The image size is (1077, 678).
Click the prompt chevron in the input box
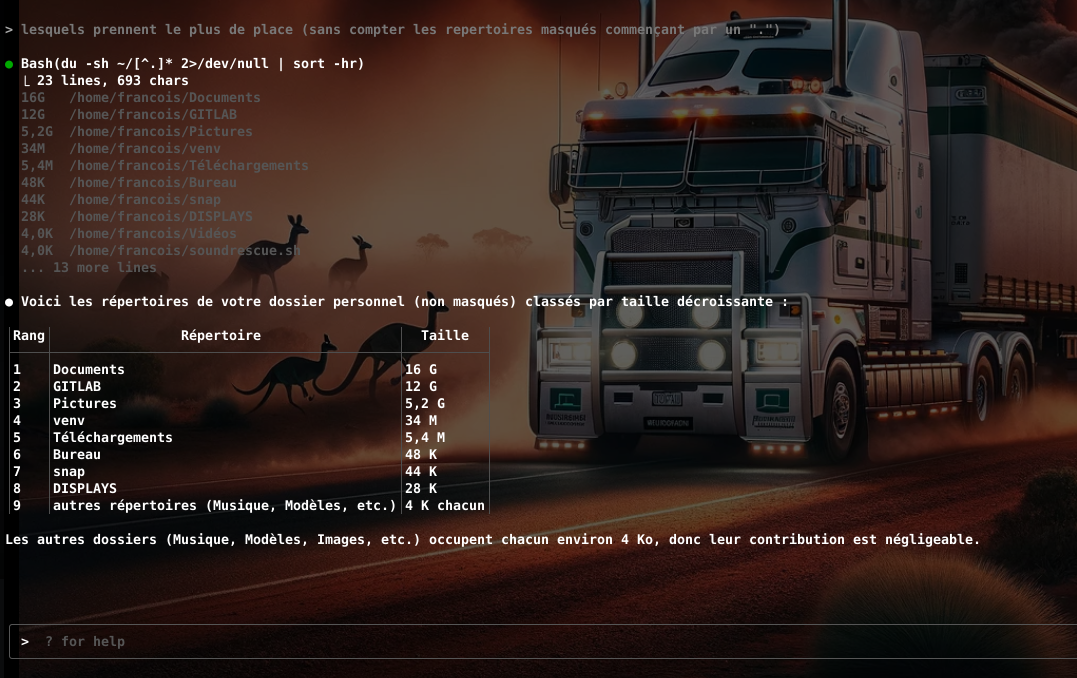click(24, 641)
